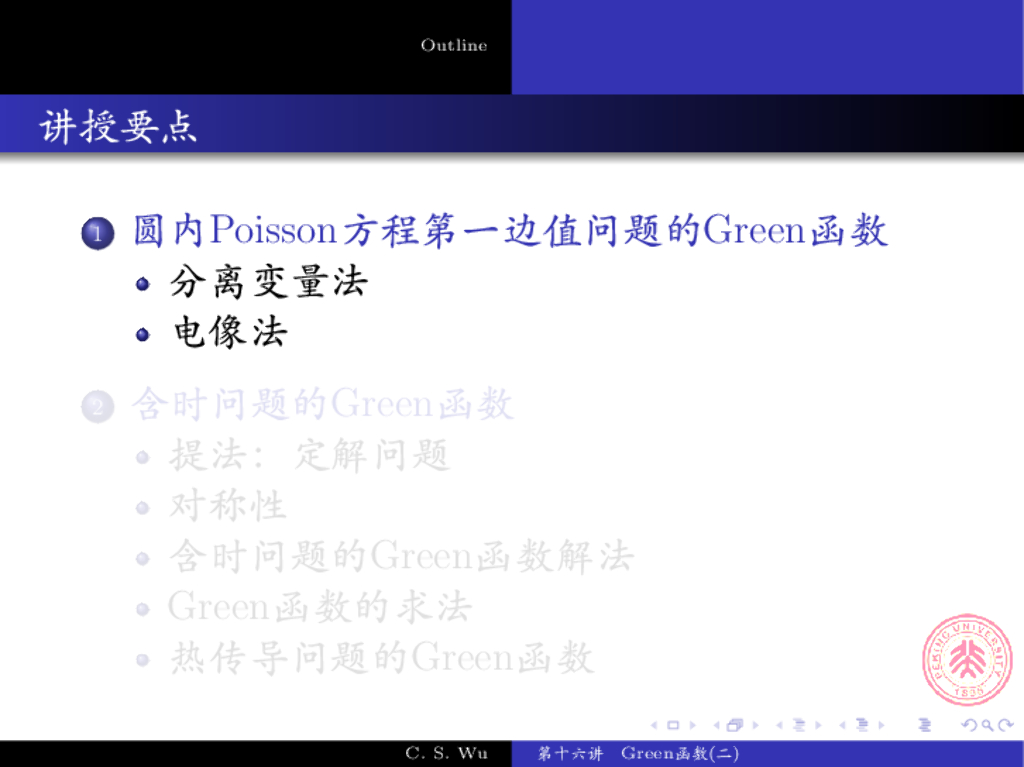
Task: Click the numbered ball 1 bullet
Action: [x=98, y=233]
